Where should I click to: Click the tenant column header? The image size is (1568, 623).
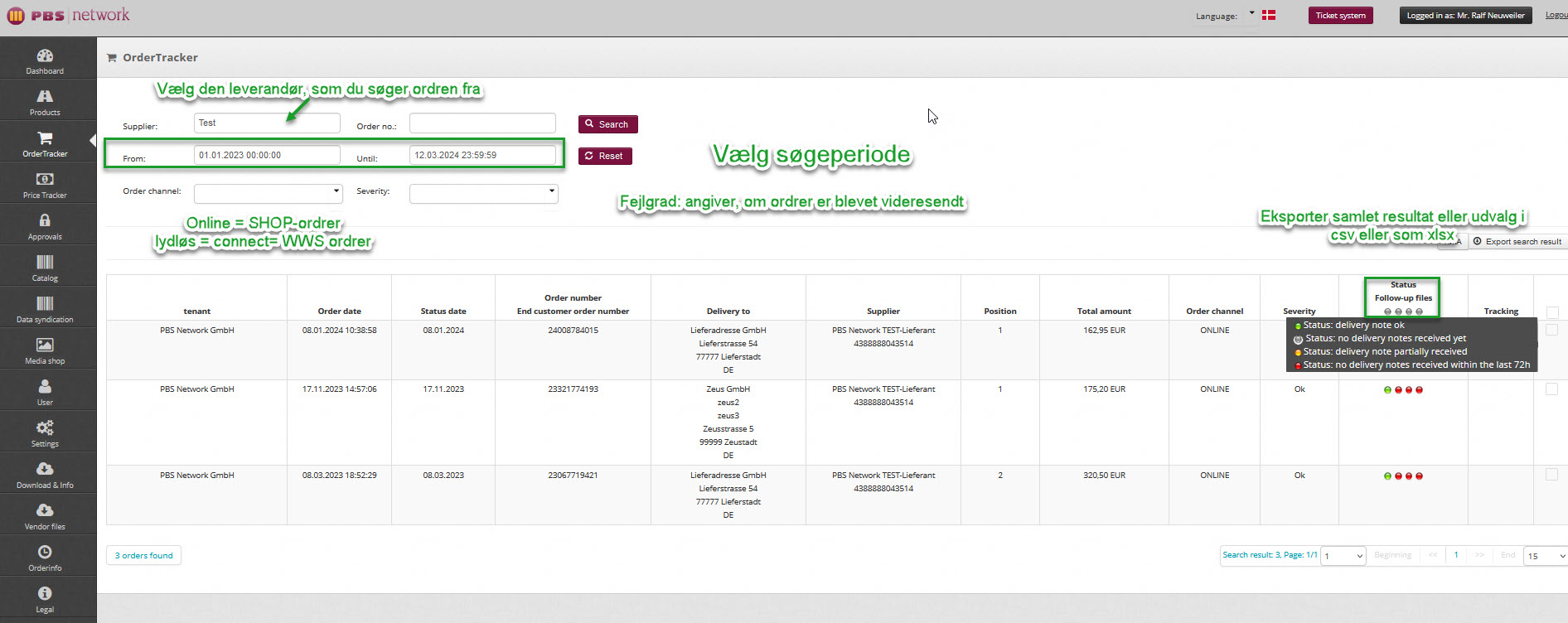[x=197, y=311]
